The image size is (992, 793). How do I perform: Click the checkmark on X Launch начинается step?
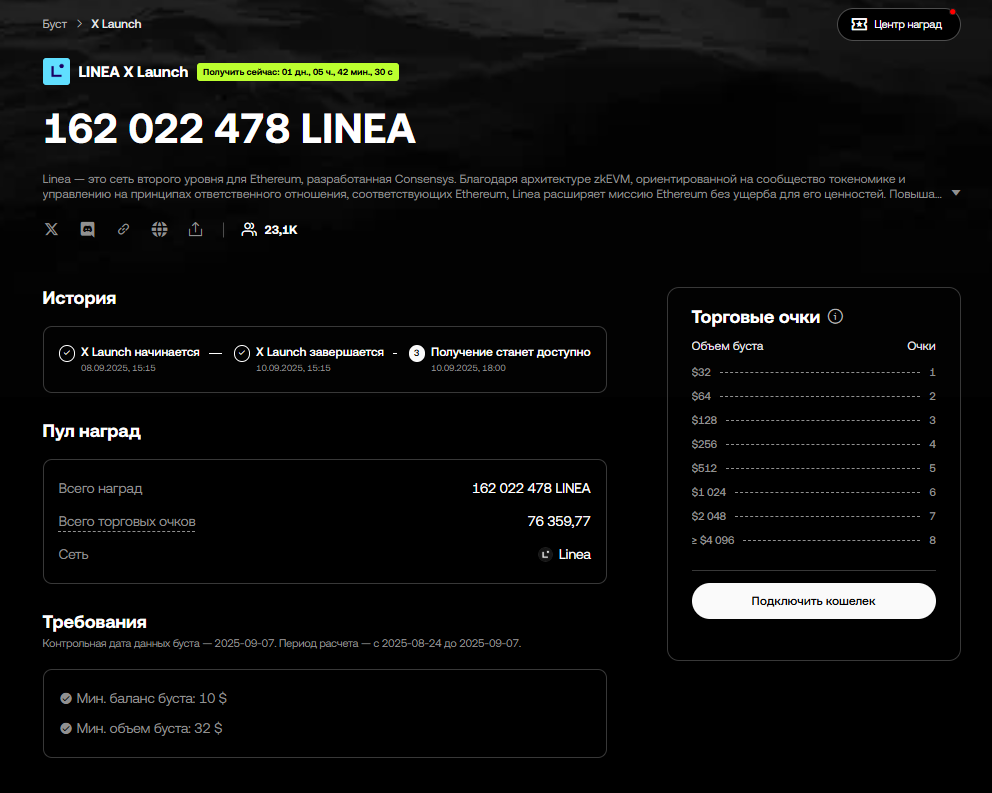coord(67,353)
